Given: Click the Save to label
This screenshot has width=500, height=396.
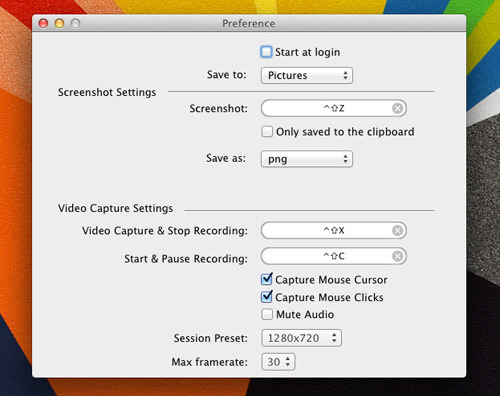Looking at the screenshot, I should click(x=227, y=75).
